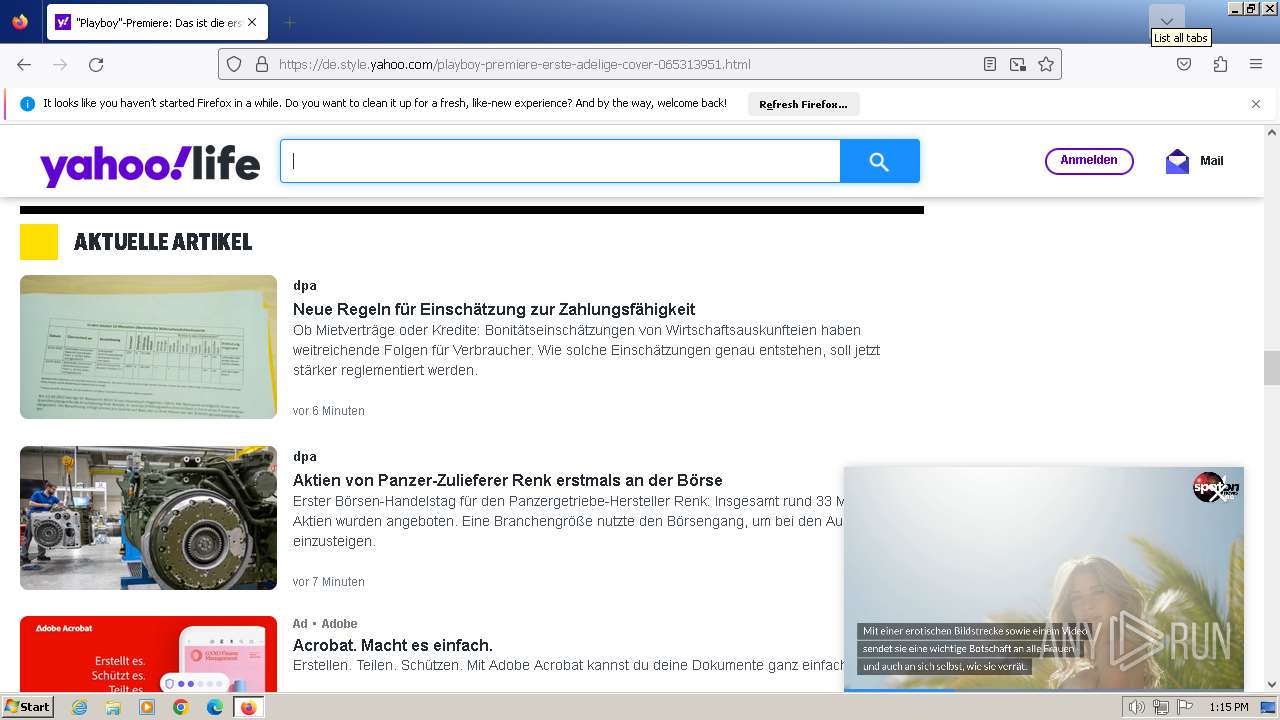Click the AKTUELLE ARTIKEL heading

coord(163,242)
